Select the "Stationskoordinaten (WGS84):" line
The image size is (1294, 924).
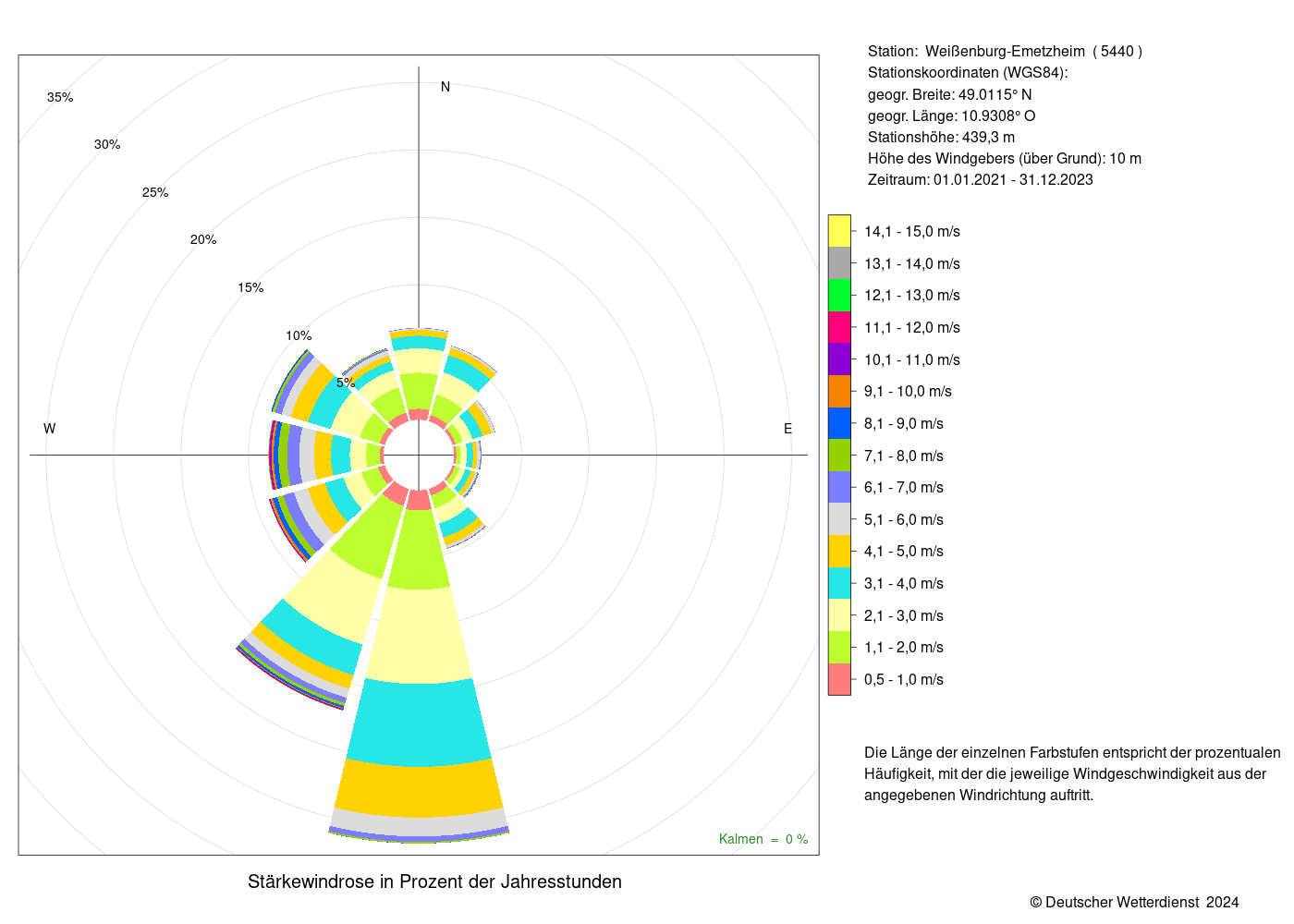tap(968, 73)
